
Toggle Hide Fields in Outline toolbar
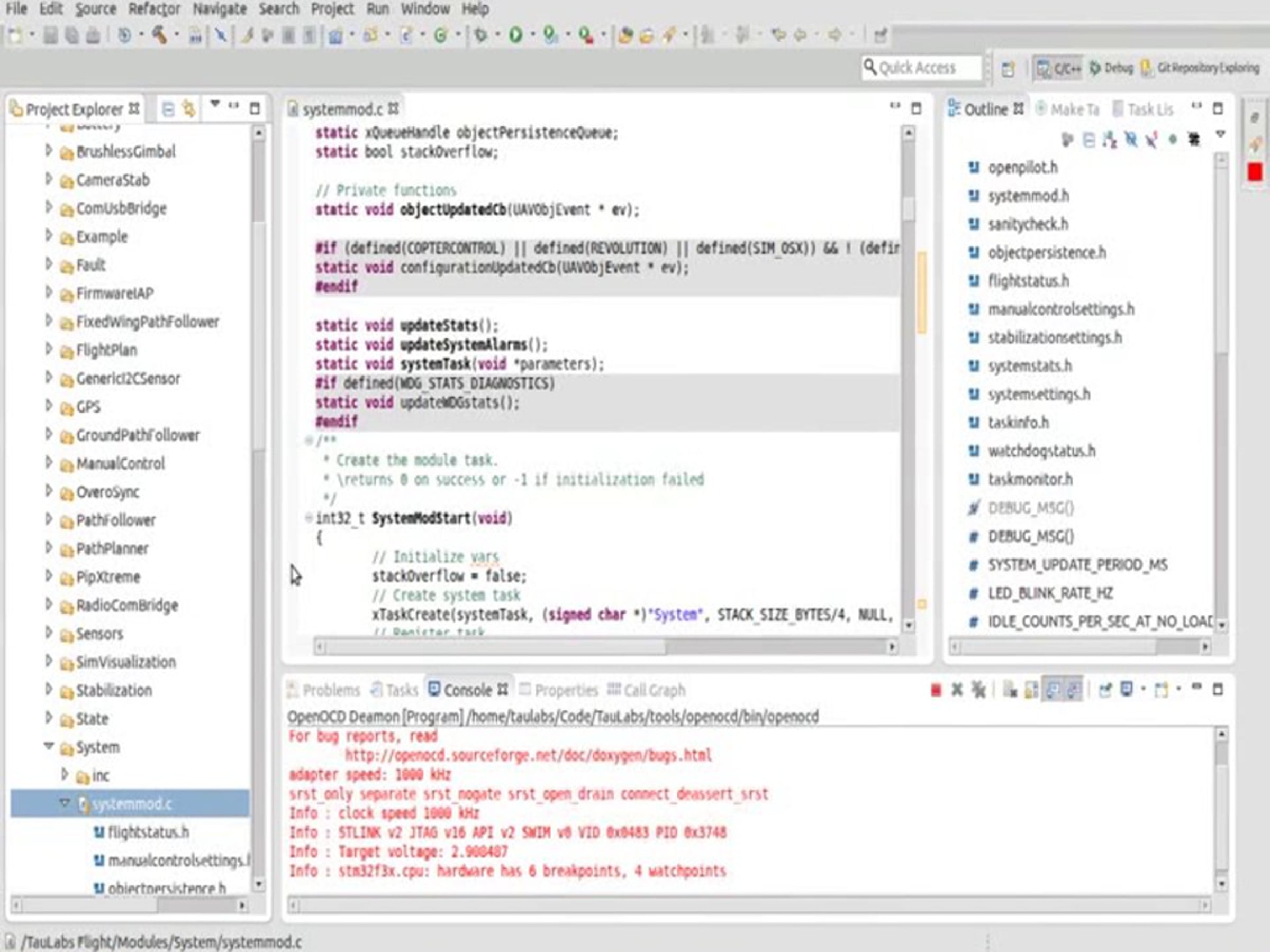pyautogui.click(x=1130, y=140)
